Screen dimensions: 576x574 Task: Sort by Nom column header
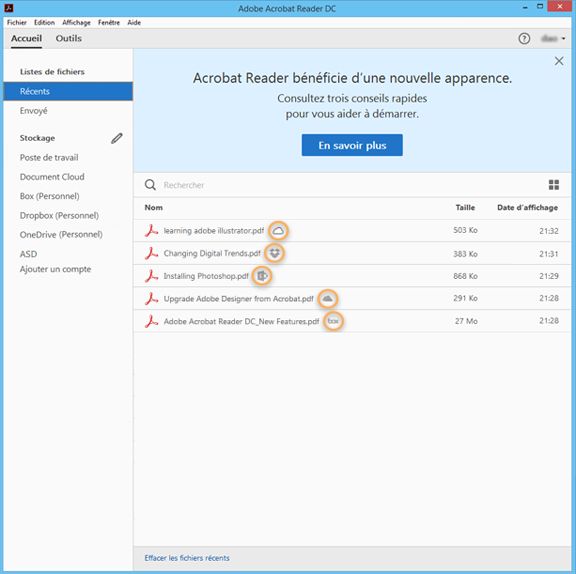click(154, 207)
